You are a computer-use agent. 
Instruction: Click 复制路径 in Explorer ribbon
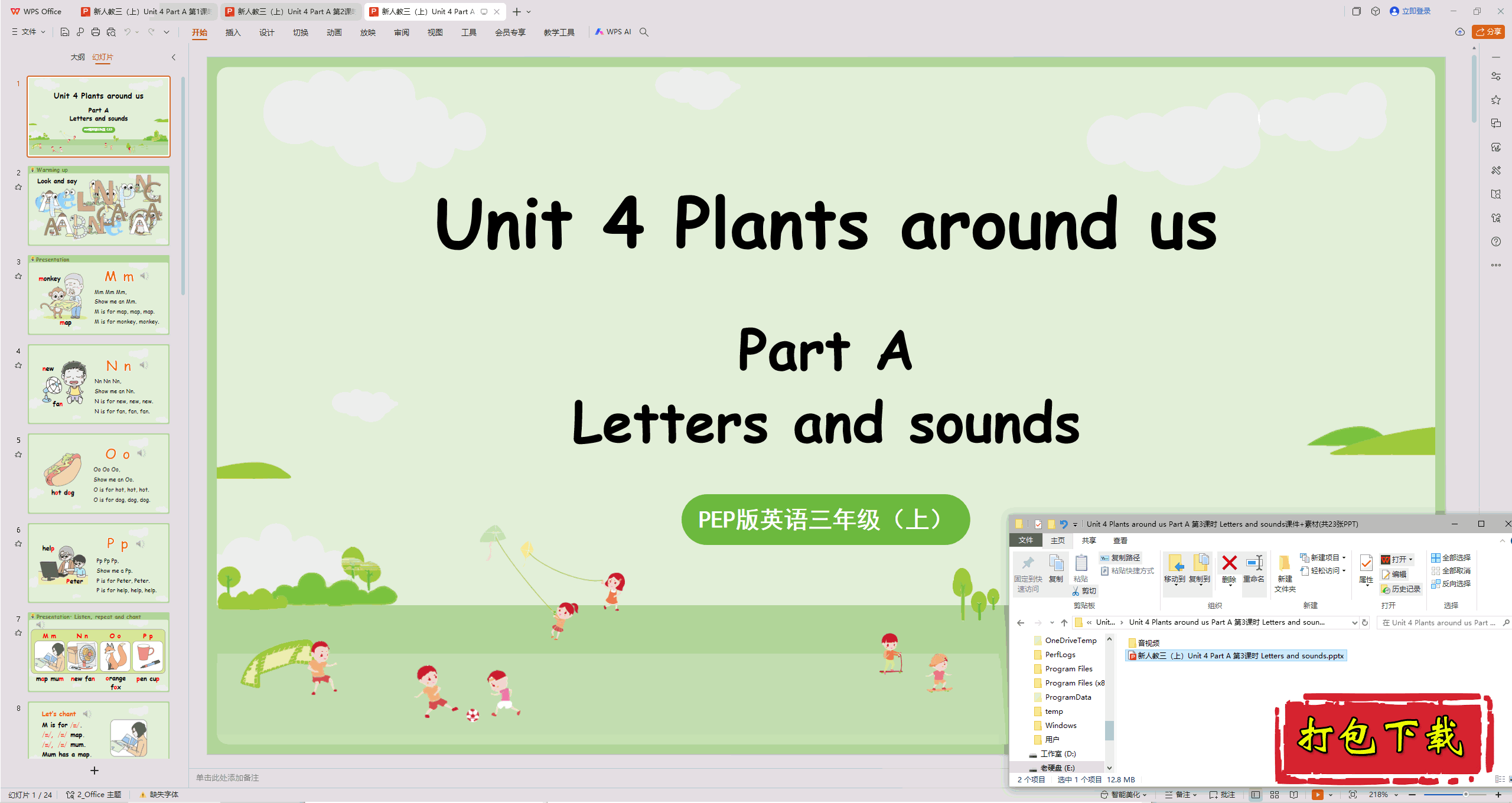pyautogui.click(x=1120, y=558)
